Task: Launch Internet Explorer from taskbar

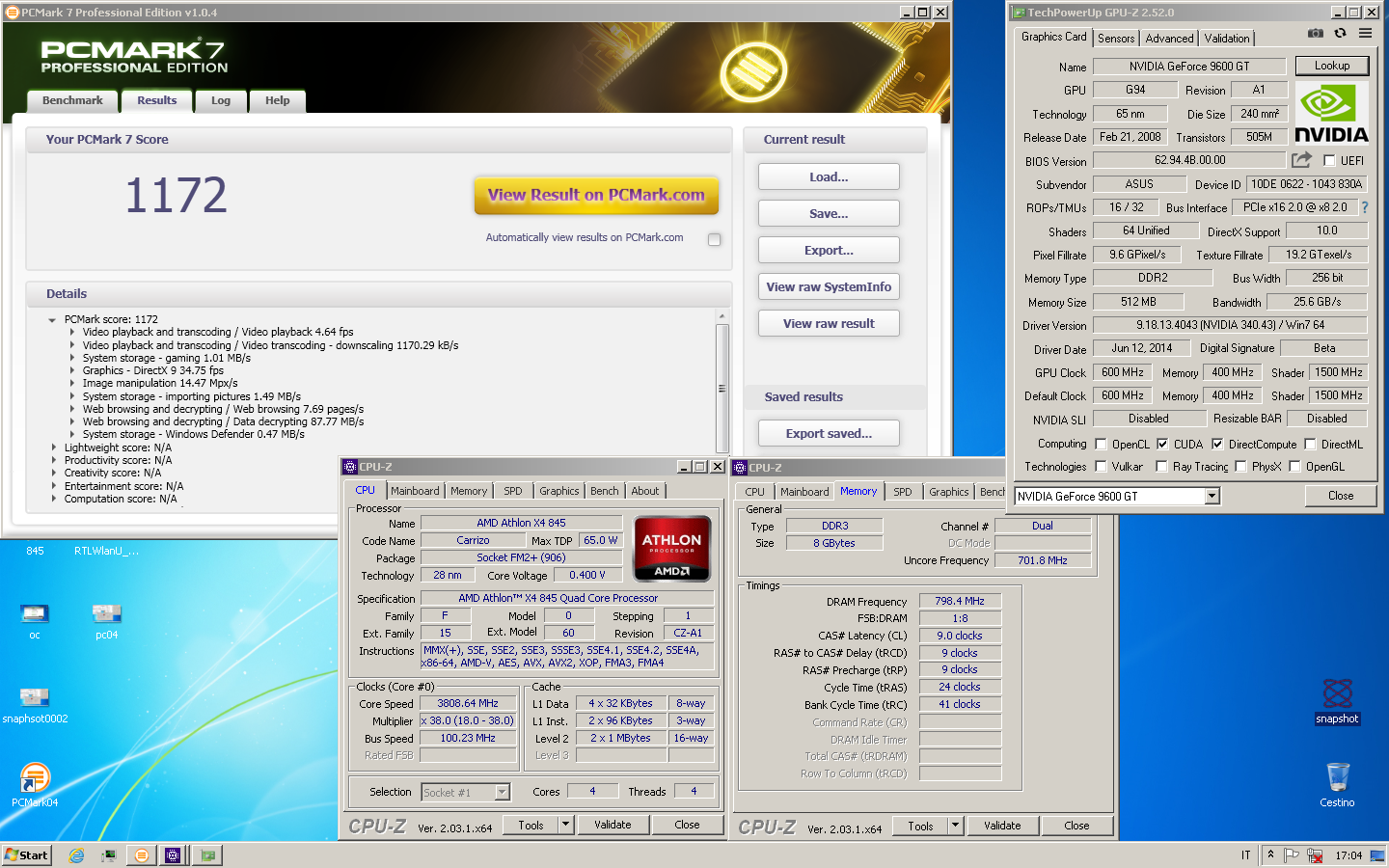Action: [76, 855]
